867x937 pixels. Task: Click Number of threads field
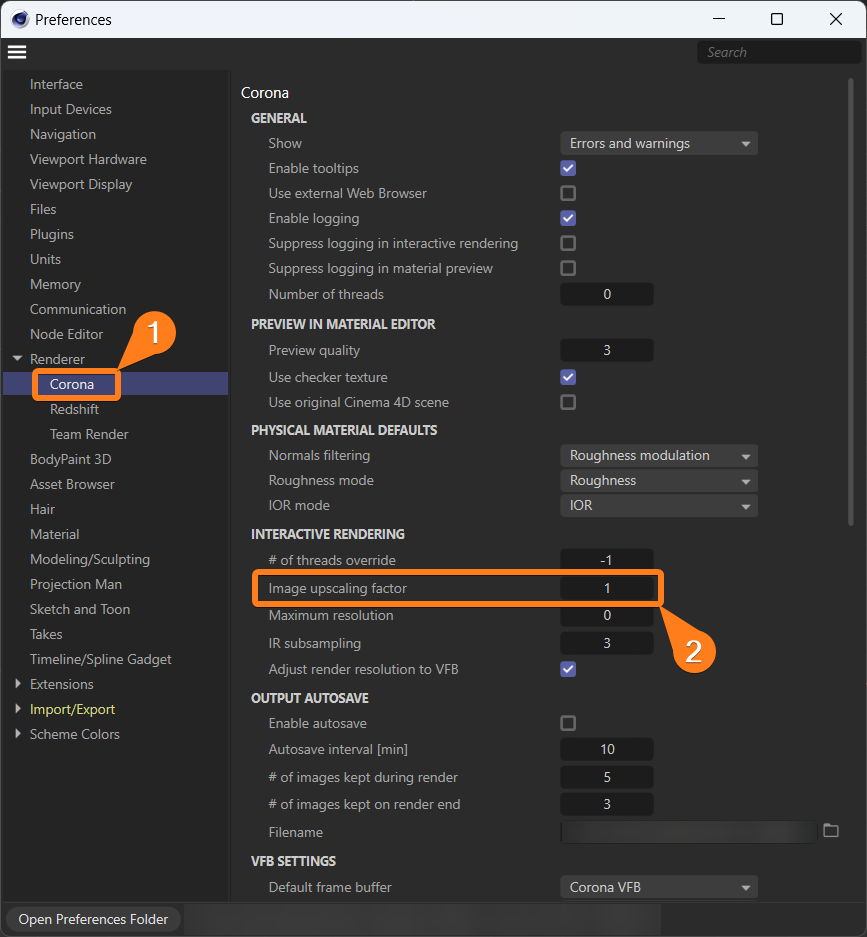[x=606, y=294]
